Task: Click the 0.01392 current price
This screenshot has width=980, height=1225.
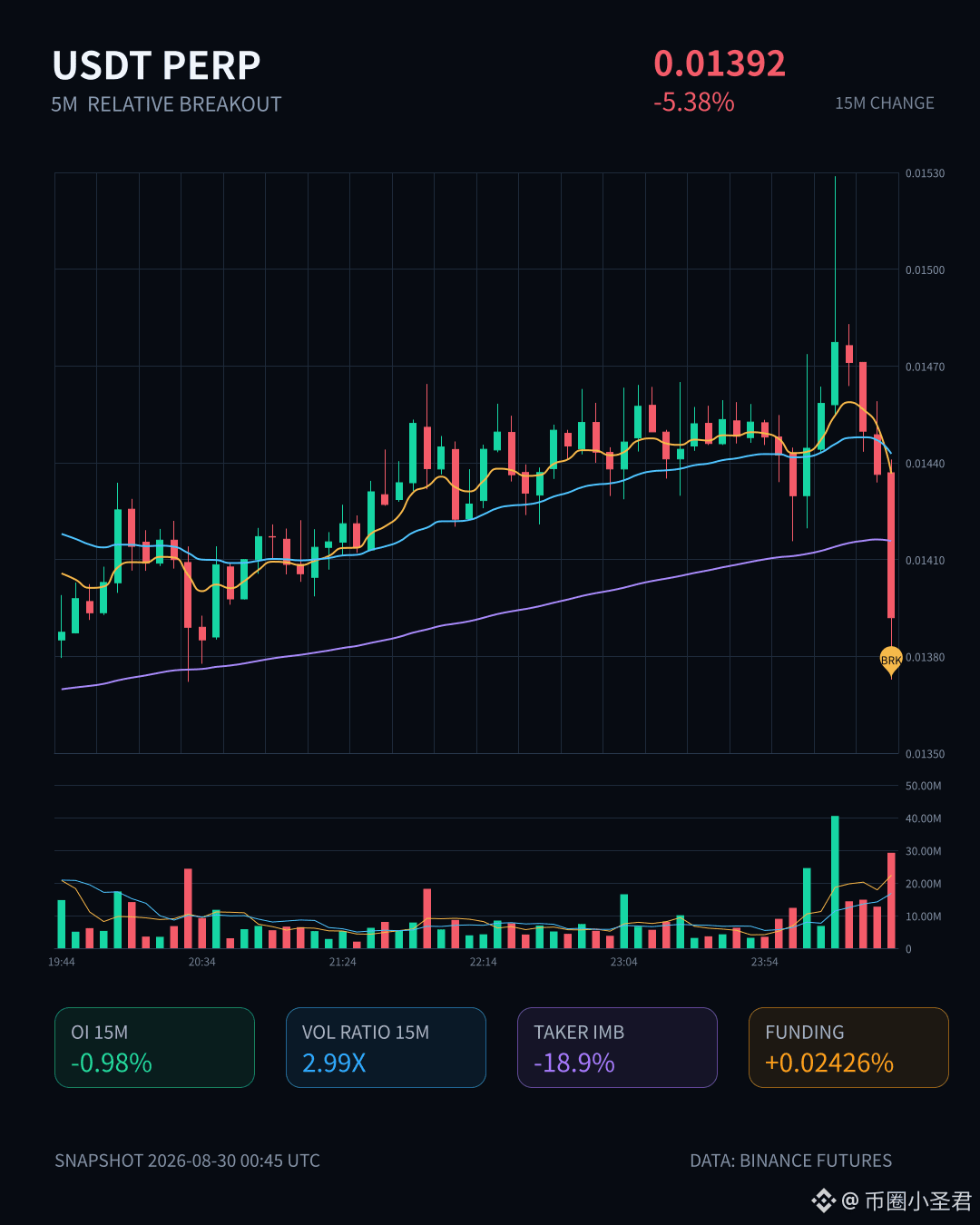Action: click(x=720, y=64)
